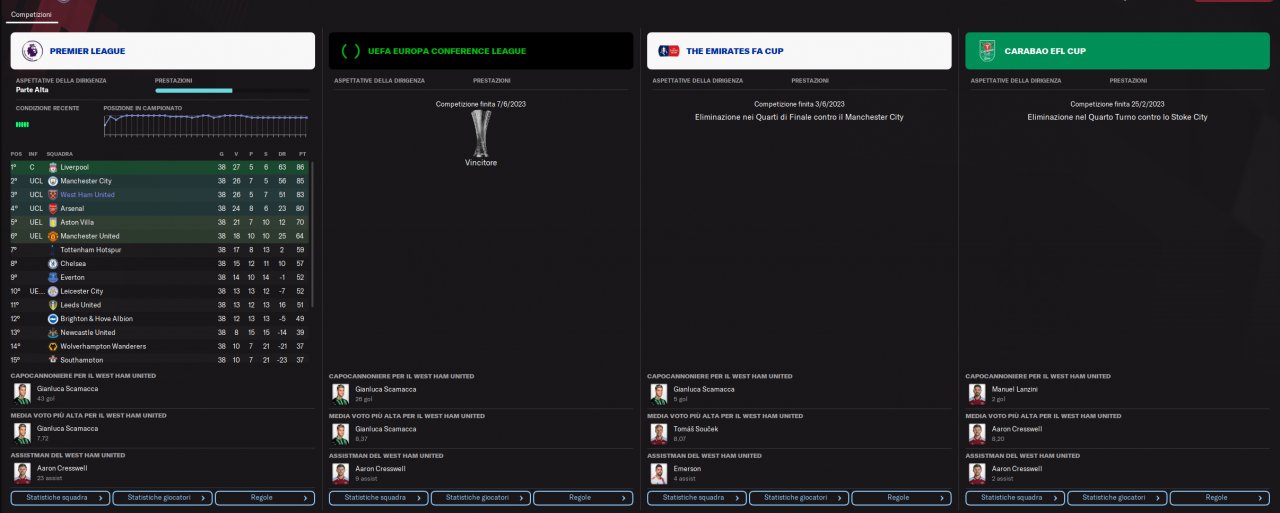This screenshot has width=1280, height=513.
Task: Click the Arsenal team name in the table
Action: 72,208
